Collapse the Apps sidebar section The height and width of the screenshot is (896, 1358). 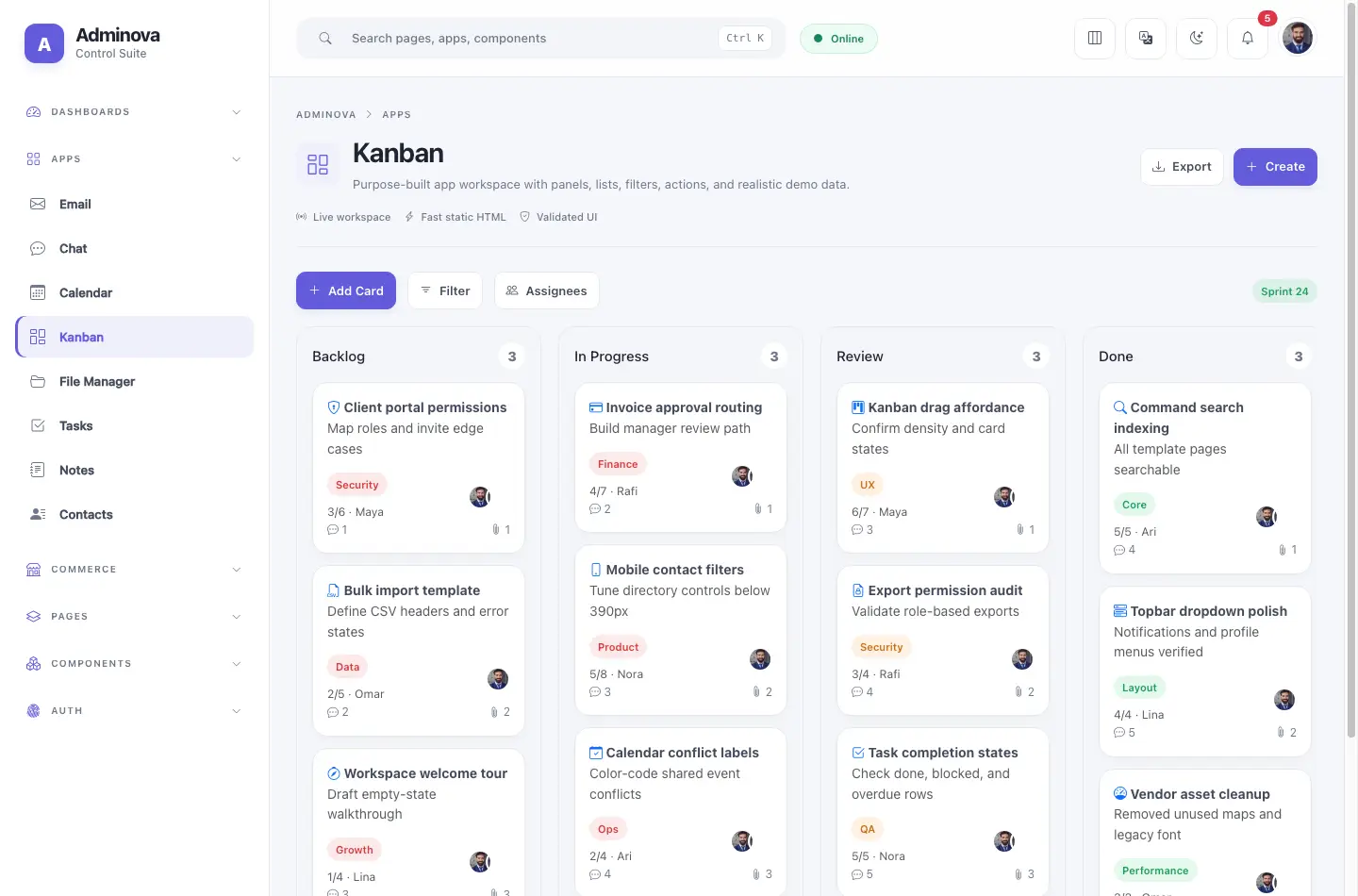click(x=134, y=159)
